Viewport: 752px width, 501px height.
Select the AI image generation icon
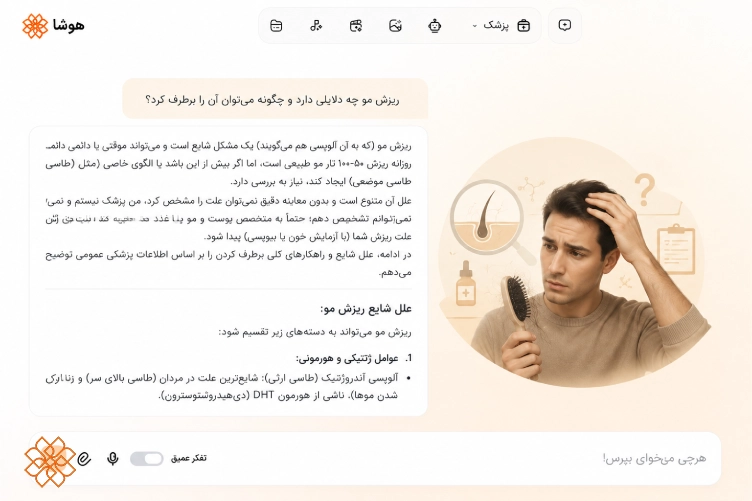[x=395, y=25]
